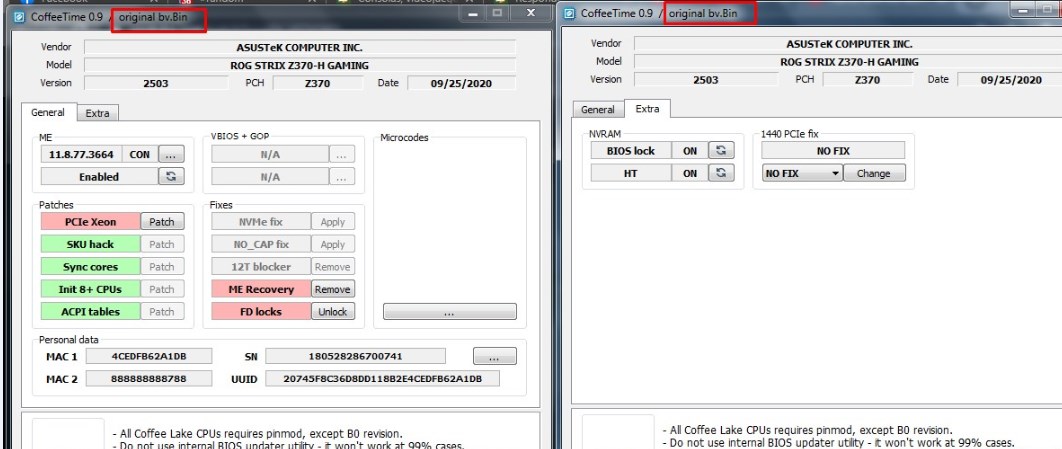Screen dimensions: 1062x449
Task: Click Date 09/25/2020 in right window
Action: pyautogui.click(x=1011, y=79)
